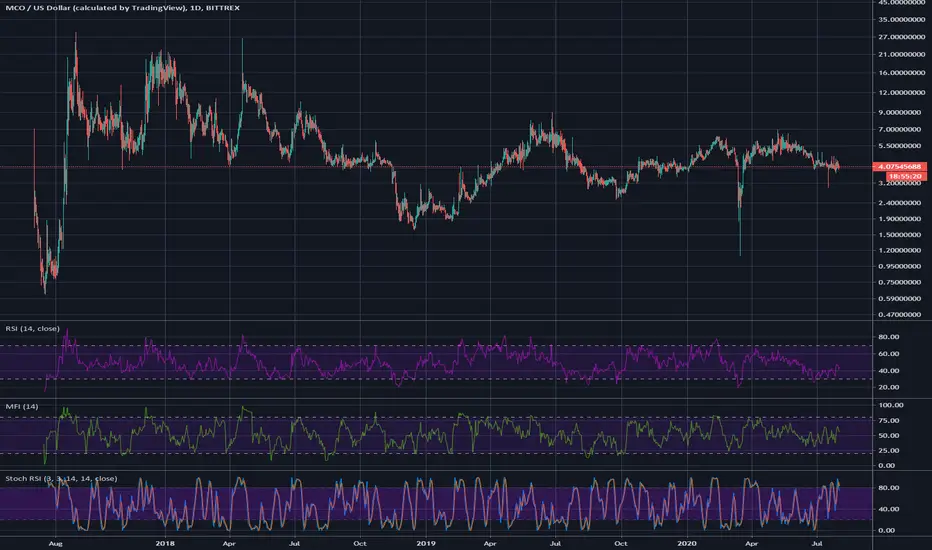The width and height of the screenshot is (932, 550).
Task: Click the 9.00000000 price scale label
Action: (903, 112)
